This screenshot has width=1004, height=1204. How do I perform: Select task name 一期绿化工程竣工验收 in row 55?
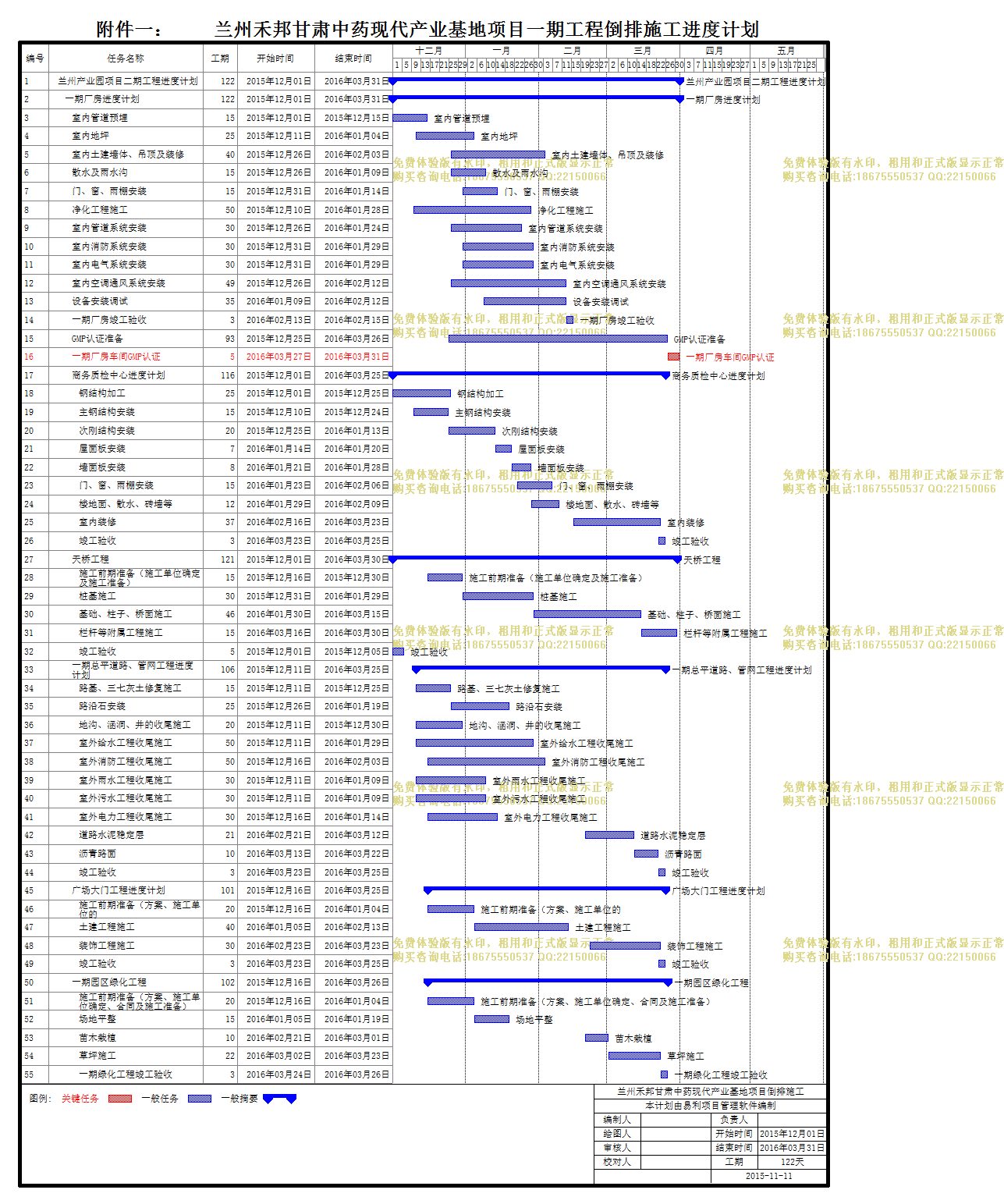click(126, 1074)
